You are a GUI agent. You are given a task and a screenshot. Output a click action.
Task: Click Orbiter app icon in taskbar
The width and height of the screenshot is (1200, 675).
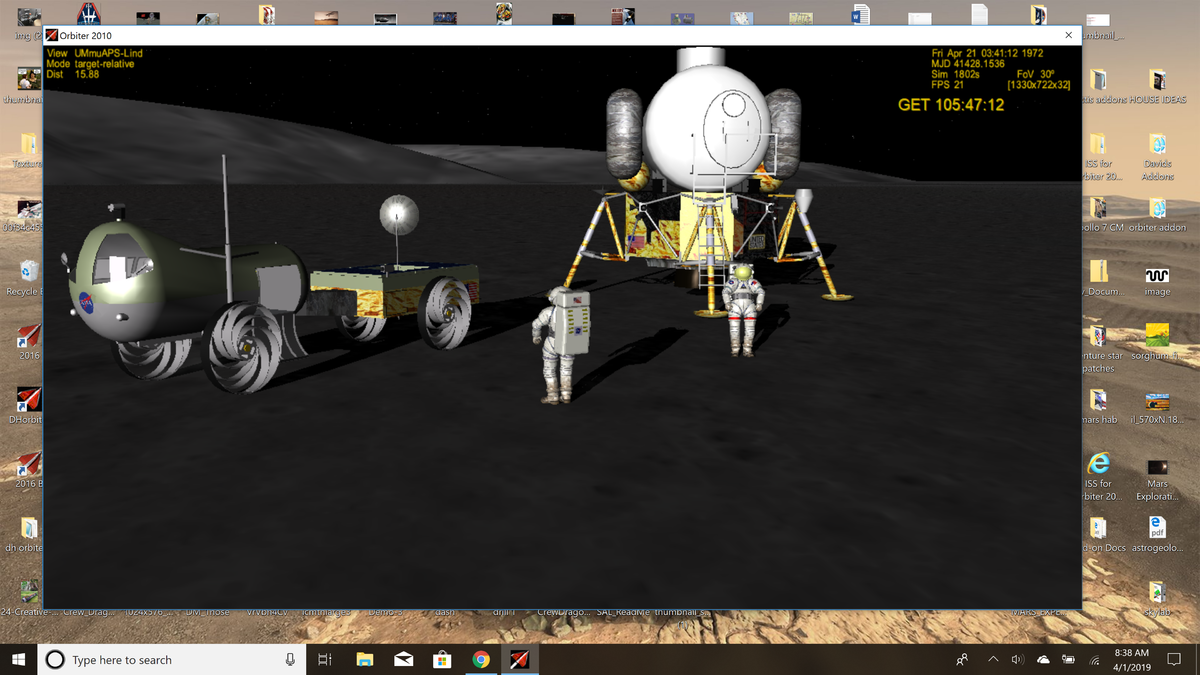pyautogui.click(x=520, y=659)
